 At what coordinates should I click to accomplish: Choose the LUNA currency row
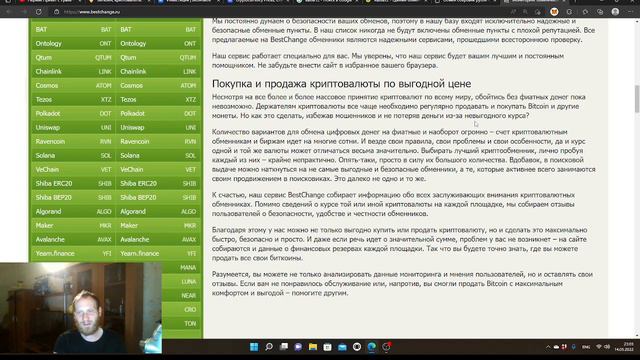181,282
